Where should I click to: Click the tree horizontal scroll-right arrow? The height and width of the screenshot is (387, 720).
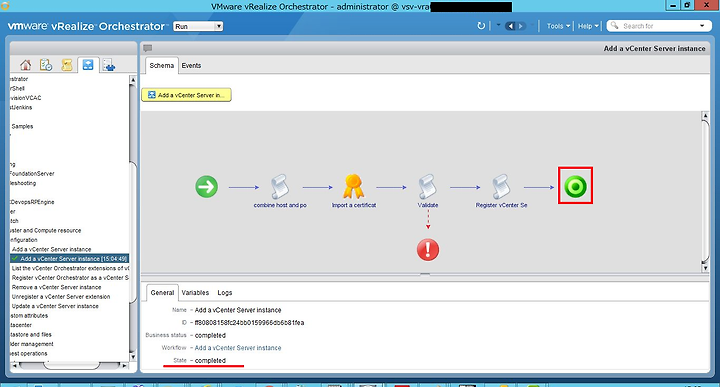click(x=124, y=366)
